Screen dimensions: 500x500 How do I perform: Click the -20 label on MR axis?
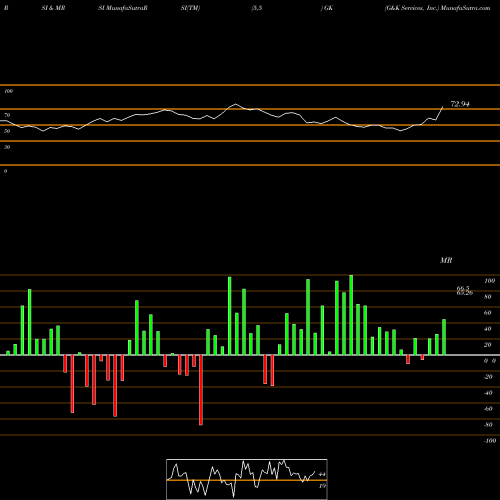coord(488,377)
